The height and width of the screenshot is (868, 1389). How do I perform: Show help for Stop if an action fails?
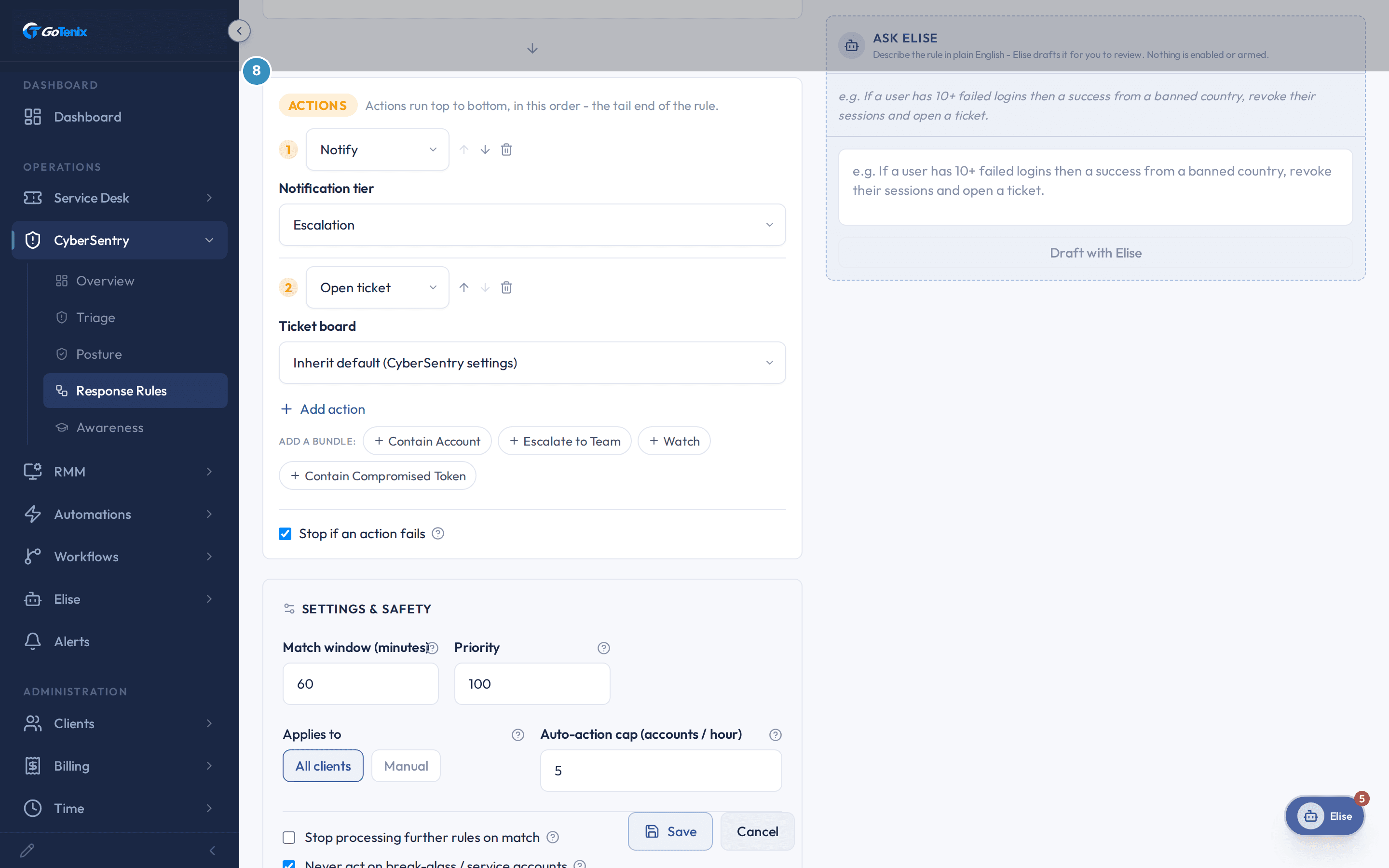pyautogui.click(x=438, y=534)
